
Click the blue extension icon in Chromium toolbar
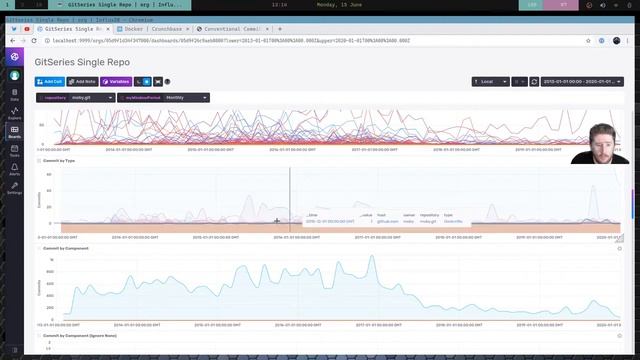point(602,41)
